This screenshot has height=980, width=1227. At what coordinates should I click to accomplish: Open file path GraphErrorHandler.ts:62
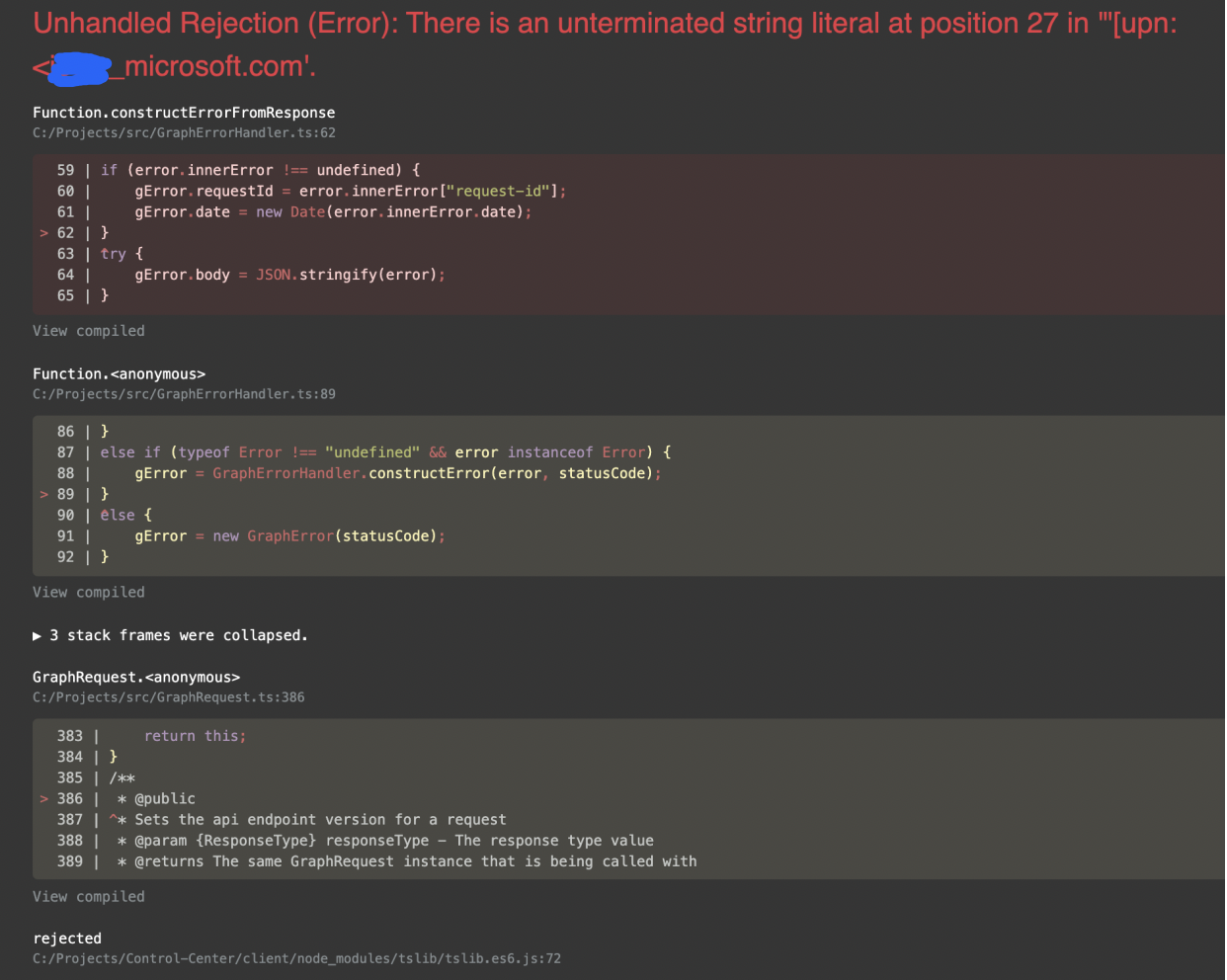tap(184, 132)
